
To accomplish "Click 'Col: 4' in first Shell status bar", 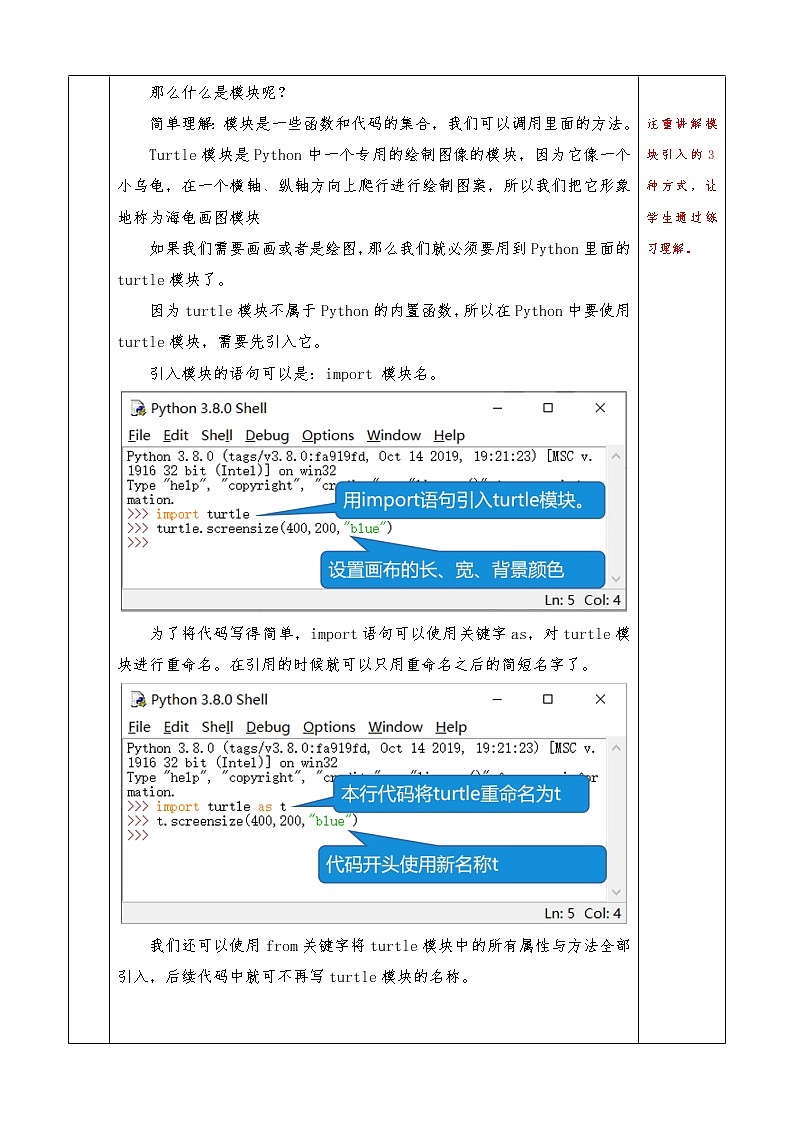I will point(602,600).
